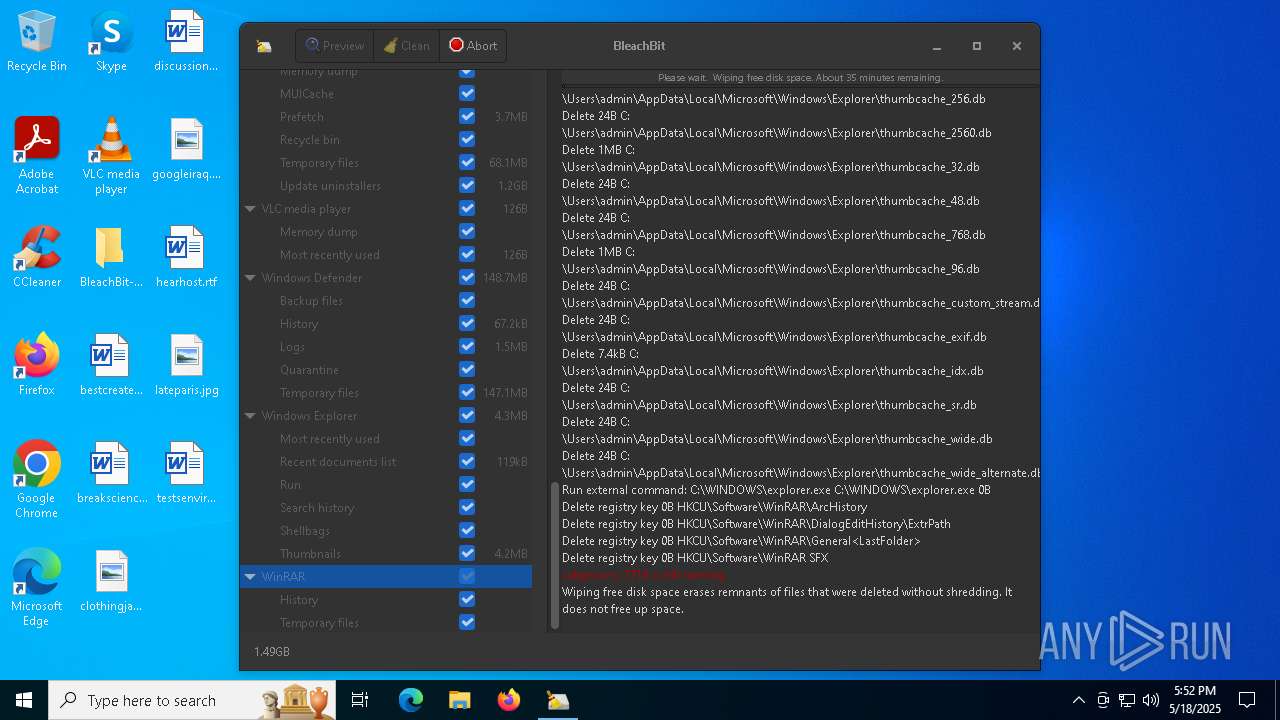
Task: Click the taskbar search box
Action: [x=192, y=700]
